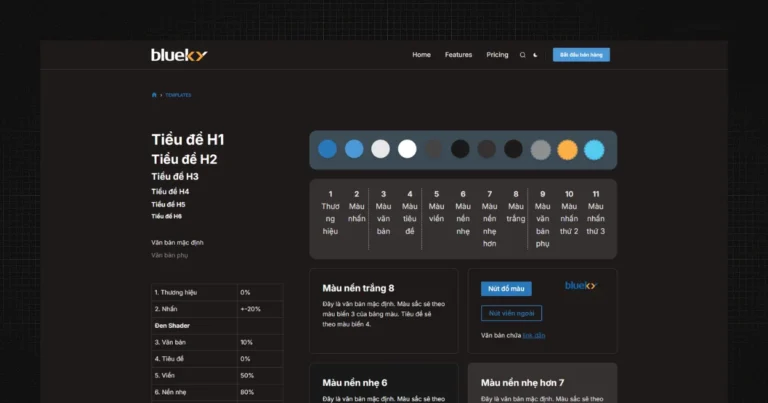Click the 'Màu nền trắng 8' card title
This screenshot has height=403, width=768.
click(x=358, y=288)
